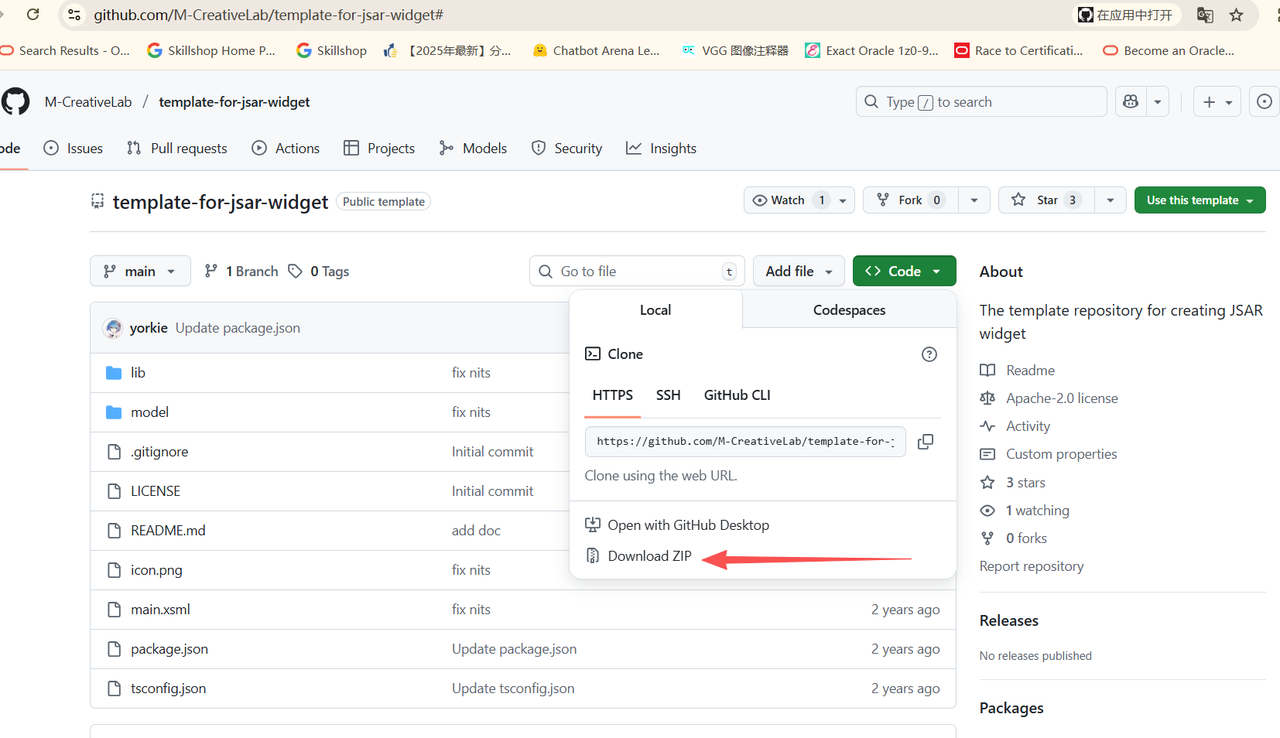Click the Watch button
Viewport: 1280px width, 738px height.
coord(788,200)
